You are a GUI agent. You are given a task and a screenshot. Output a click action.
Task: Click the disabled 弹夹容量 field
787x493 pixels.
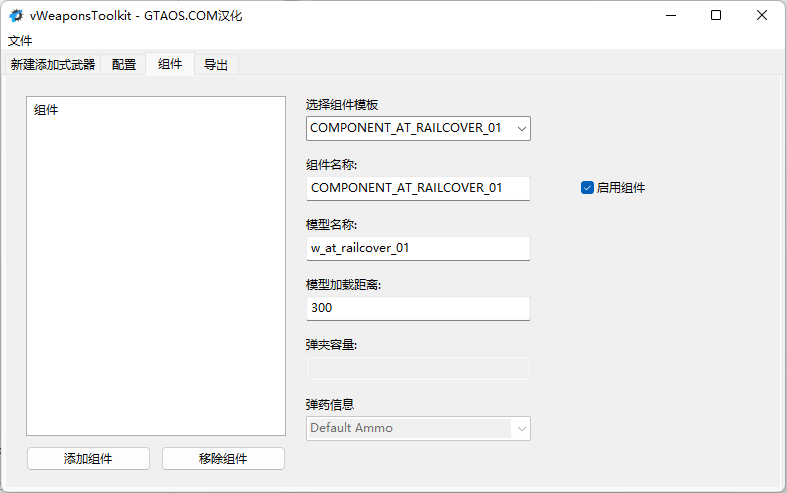point(418,368)
